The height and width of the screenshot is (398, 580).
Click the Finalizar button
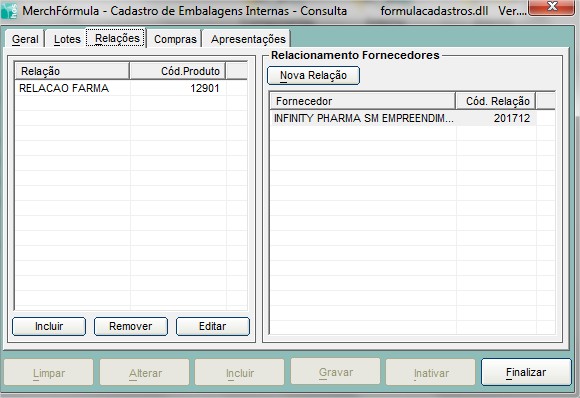coord(526,372)
